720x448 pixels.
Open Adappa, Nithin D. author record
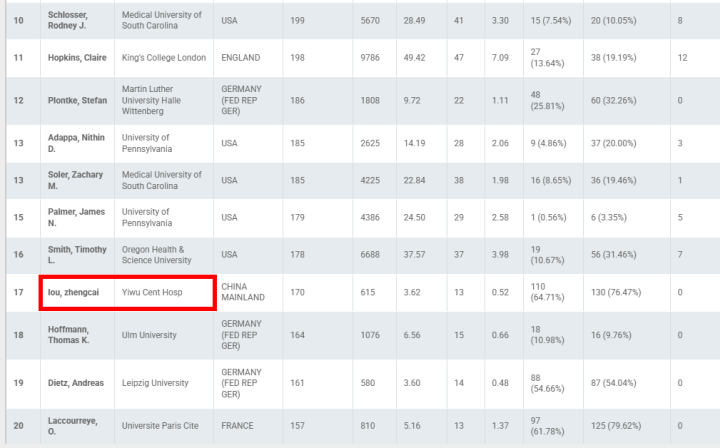tap(75, 143)
